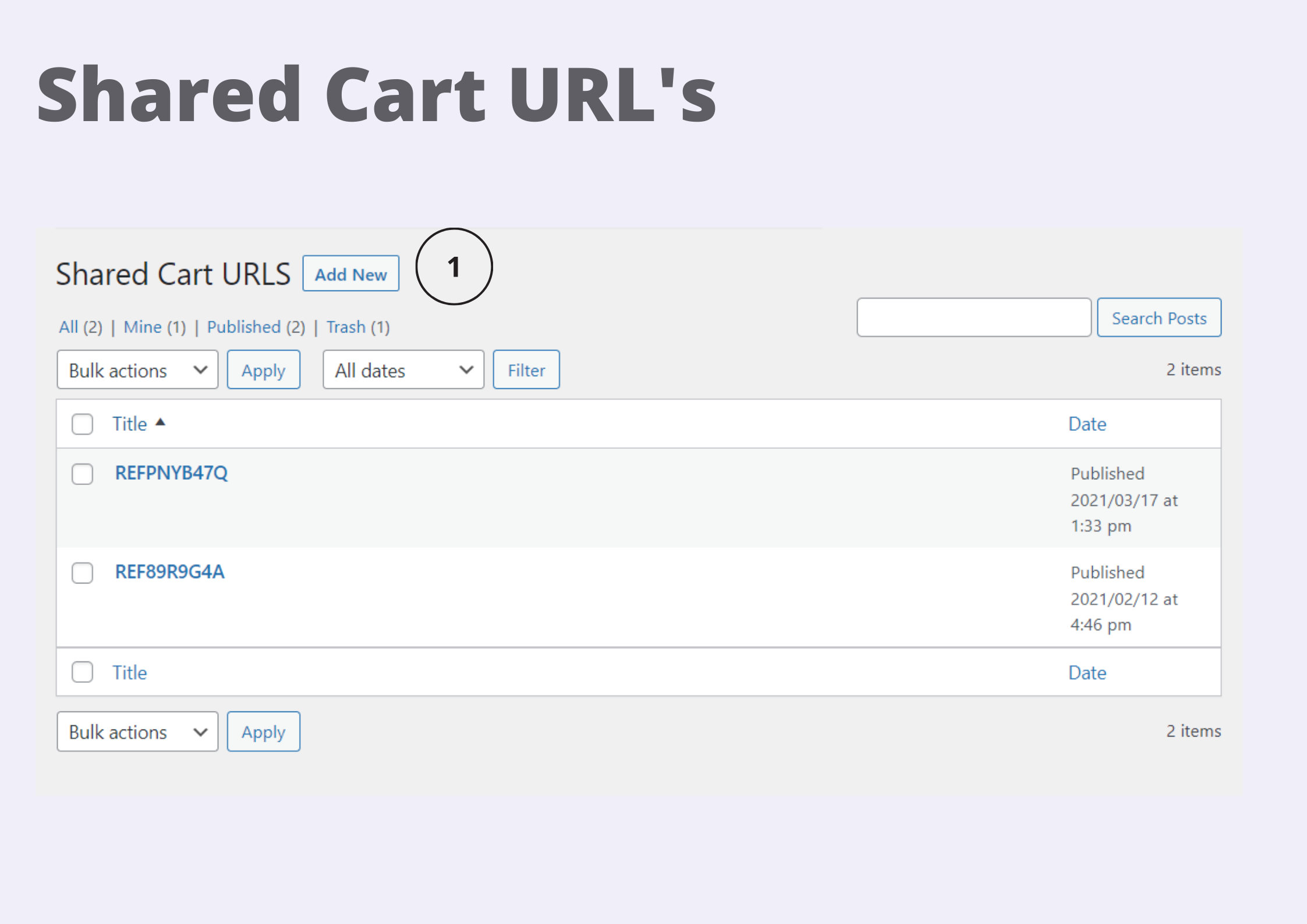1307x924 pixels.
Task: Open the All dates dropdown
Action: [x=403, y=369]
